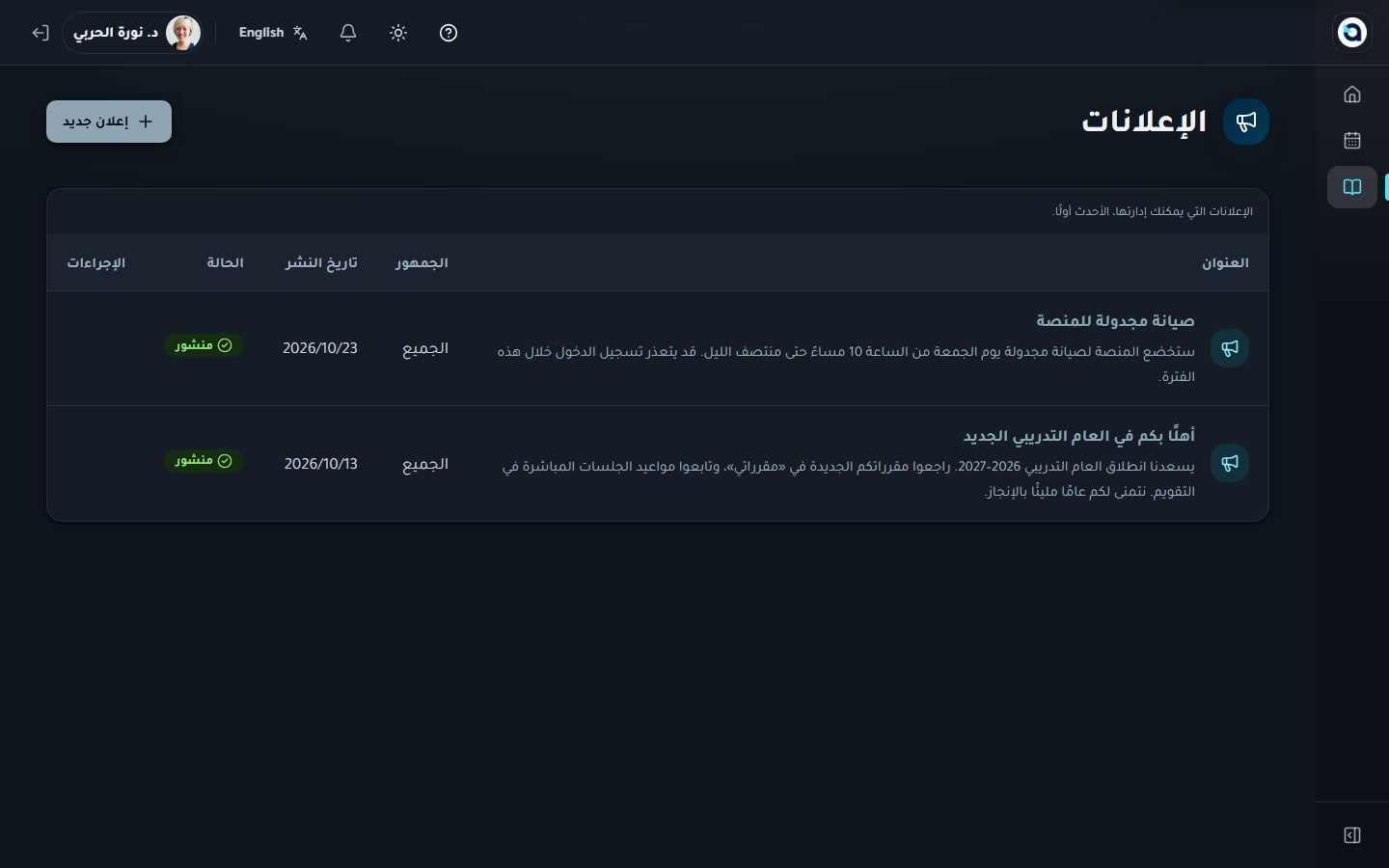
Task: Click the welcome description starting يسعدنا انطلاق
Action: point(848,479)
